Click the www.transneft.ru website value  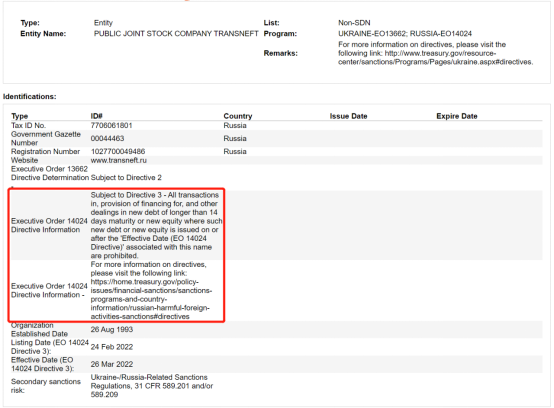pos(118,160)
